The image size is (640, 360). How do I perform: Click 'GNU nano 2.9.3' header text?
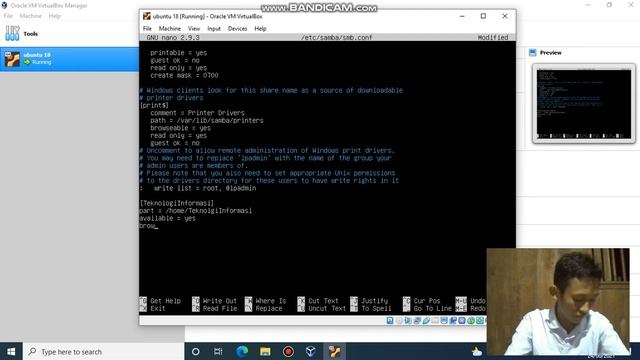[173, 37]
